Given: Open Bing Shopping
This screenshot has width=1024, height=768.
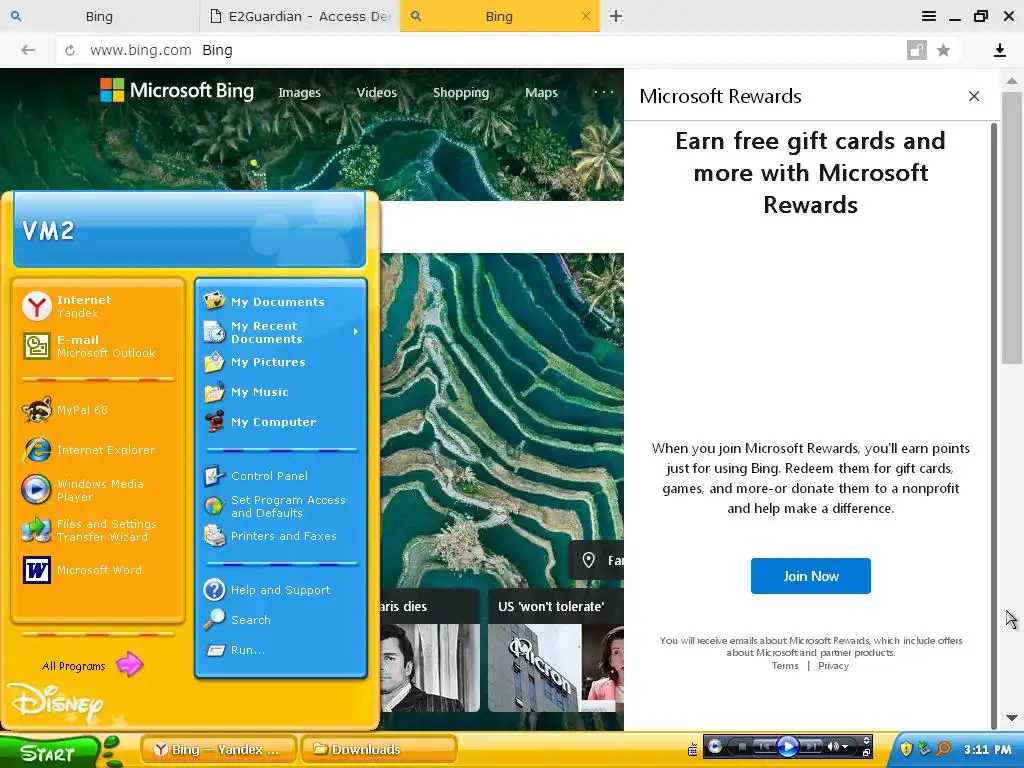Looking at the screenshot, I should point(461,93).
